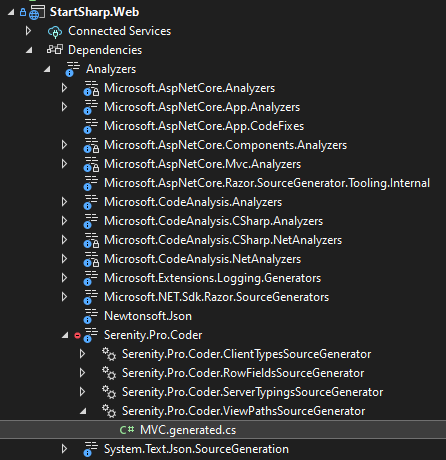
Task: Select the Serenity.Pro.Coder.ClientTypesSourceGenerator label
Action: [247, 354]
